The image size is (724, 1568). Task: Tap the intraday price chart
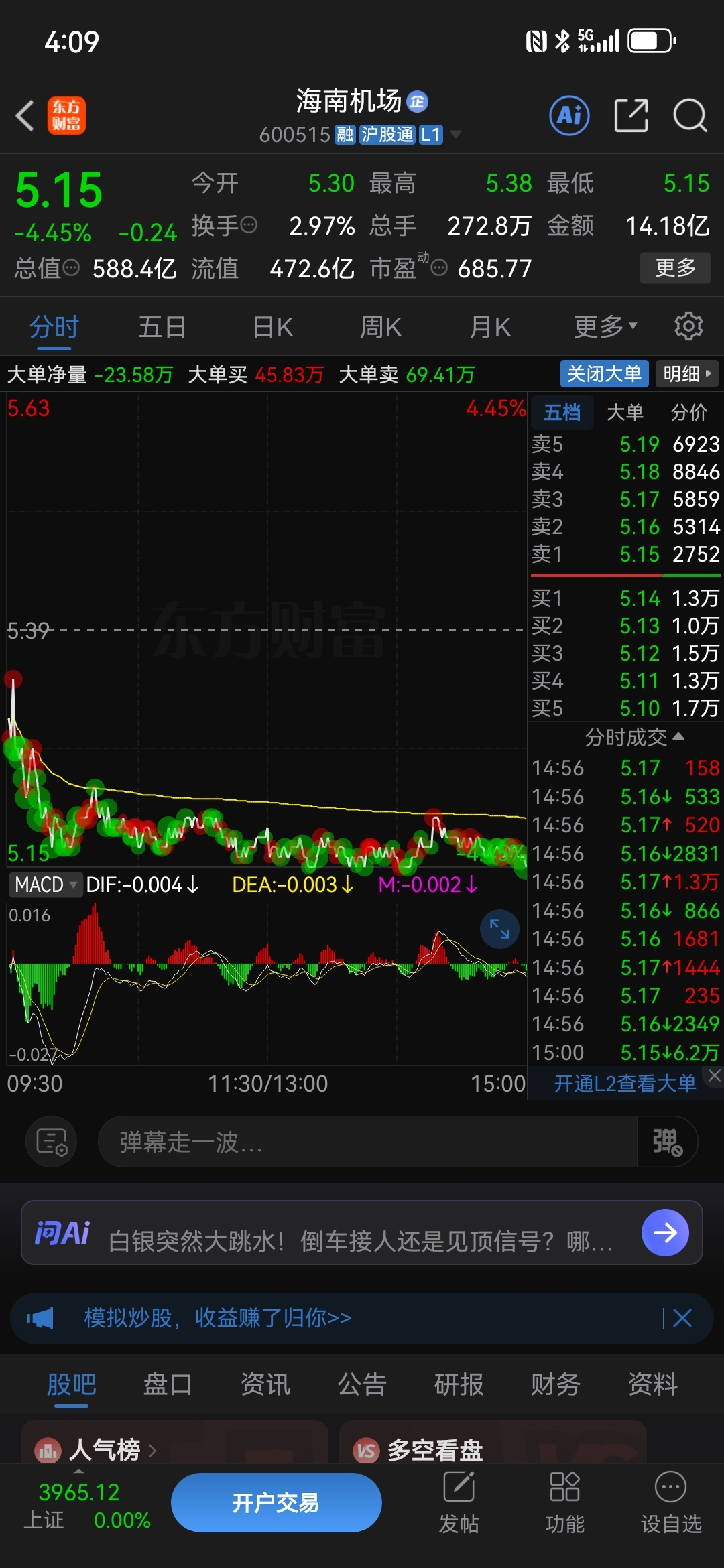point(266,630)
